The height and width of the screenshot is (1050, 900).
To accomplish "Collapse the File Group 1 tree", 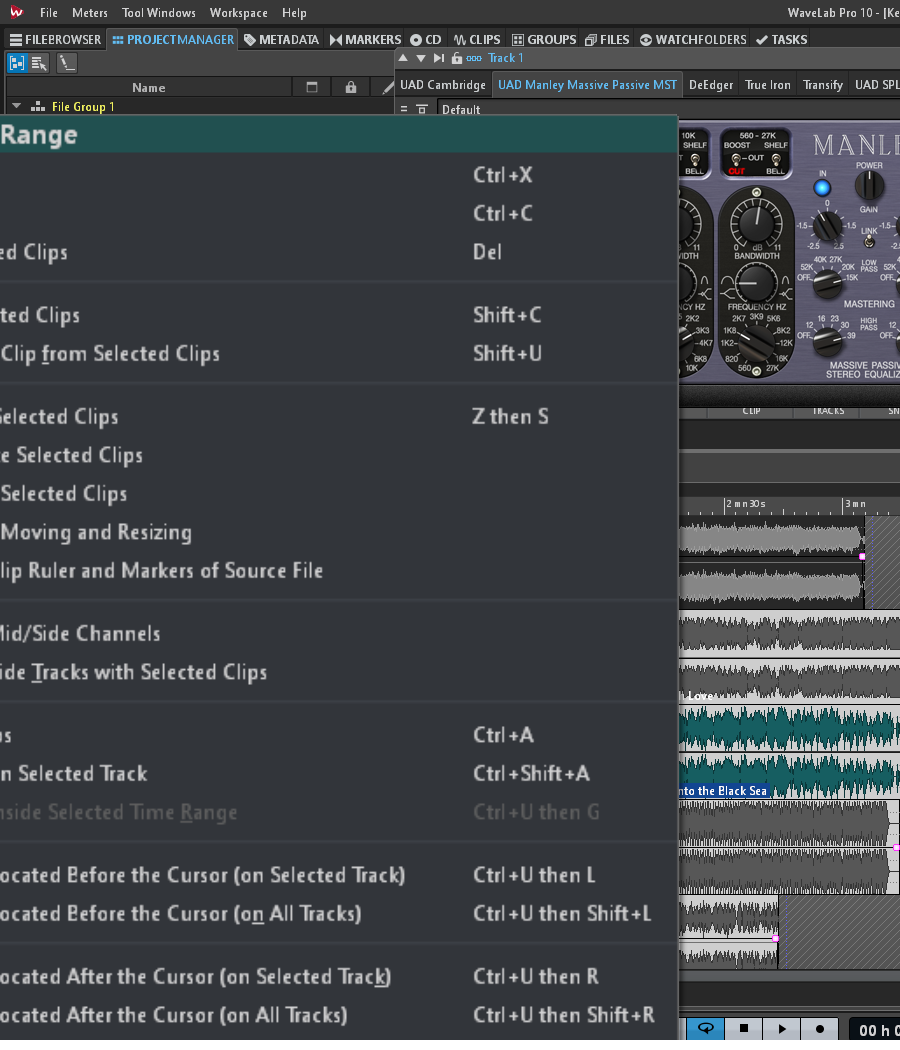I will point(16,106).
